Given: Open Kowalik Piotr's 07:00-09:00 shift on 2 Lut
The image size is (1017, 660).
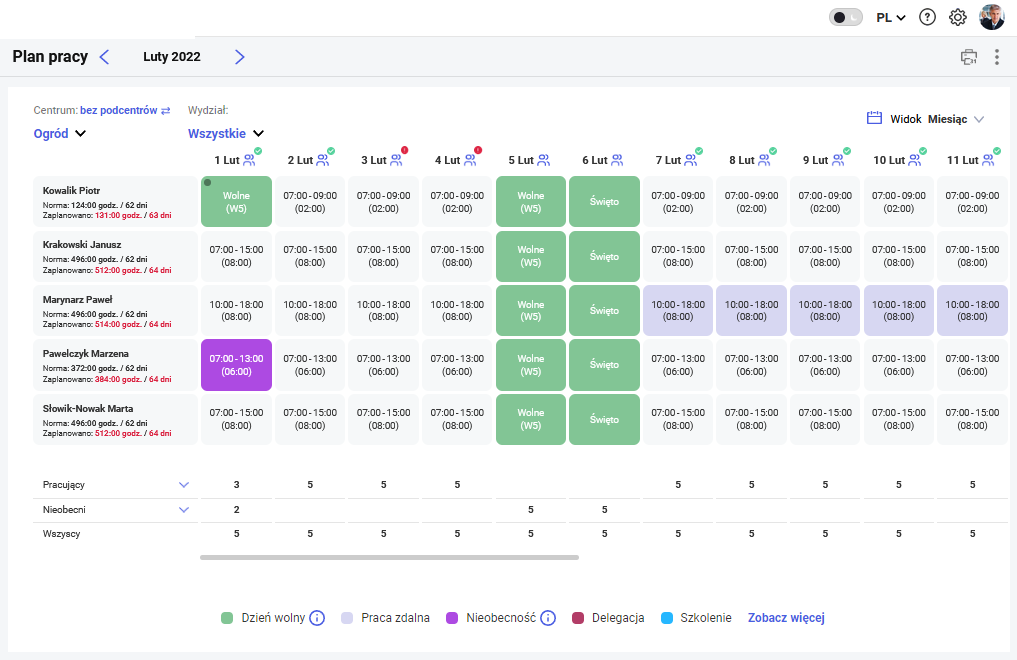Looking at the screenshot, I should (x=310, y=202).
